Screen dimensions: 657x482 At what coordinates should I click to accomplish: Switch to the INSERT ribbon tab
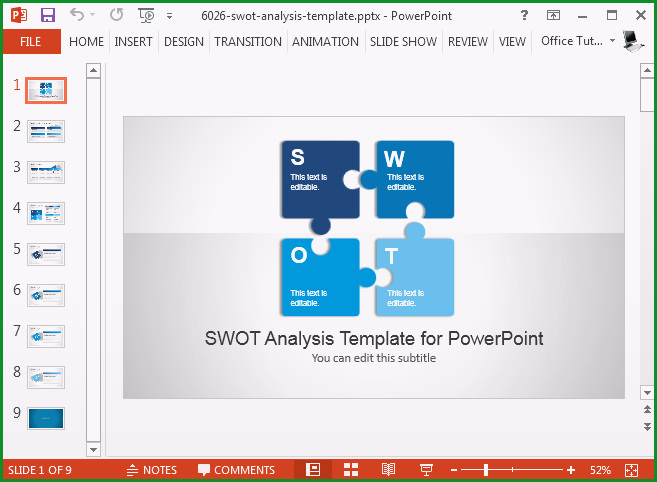[133, 41]
